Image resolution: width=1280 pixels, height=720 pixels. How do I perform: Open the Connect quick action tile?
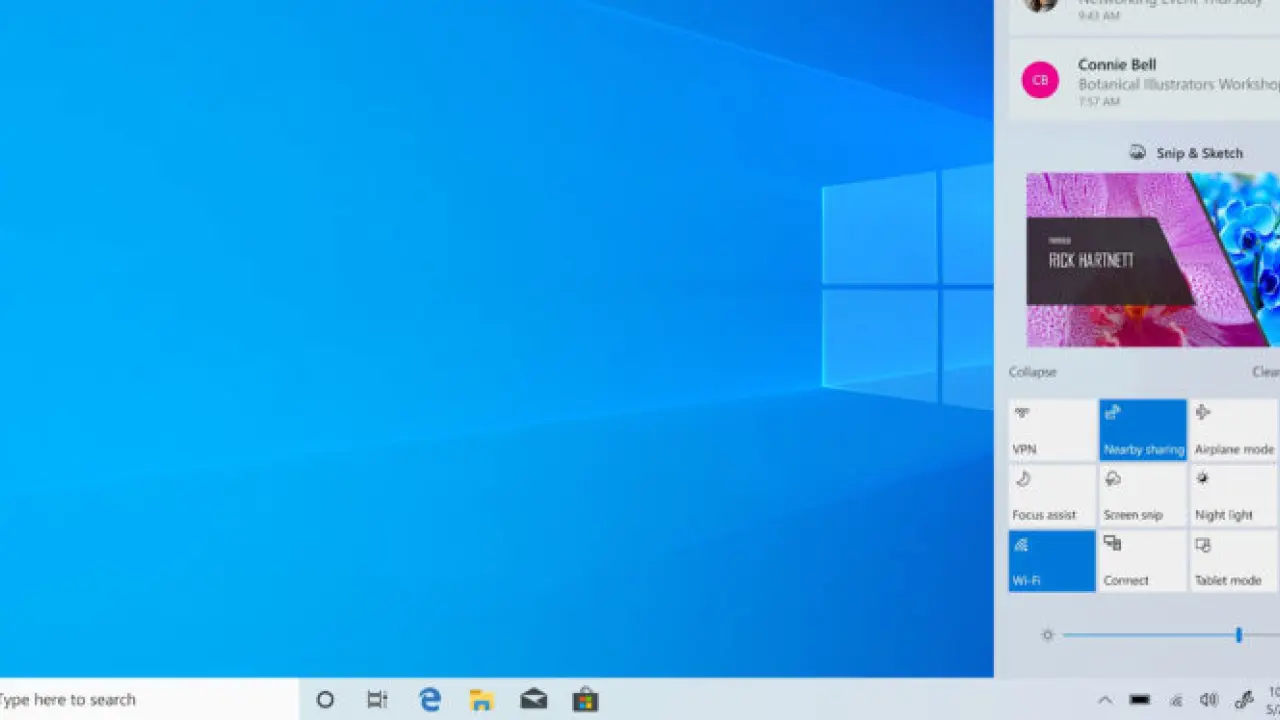click(x=1142, y=561)
